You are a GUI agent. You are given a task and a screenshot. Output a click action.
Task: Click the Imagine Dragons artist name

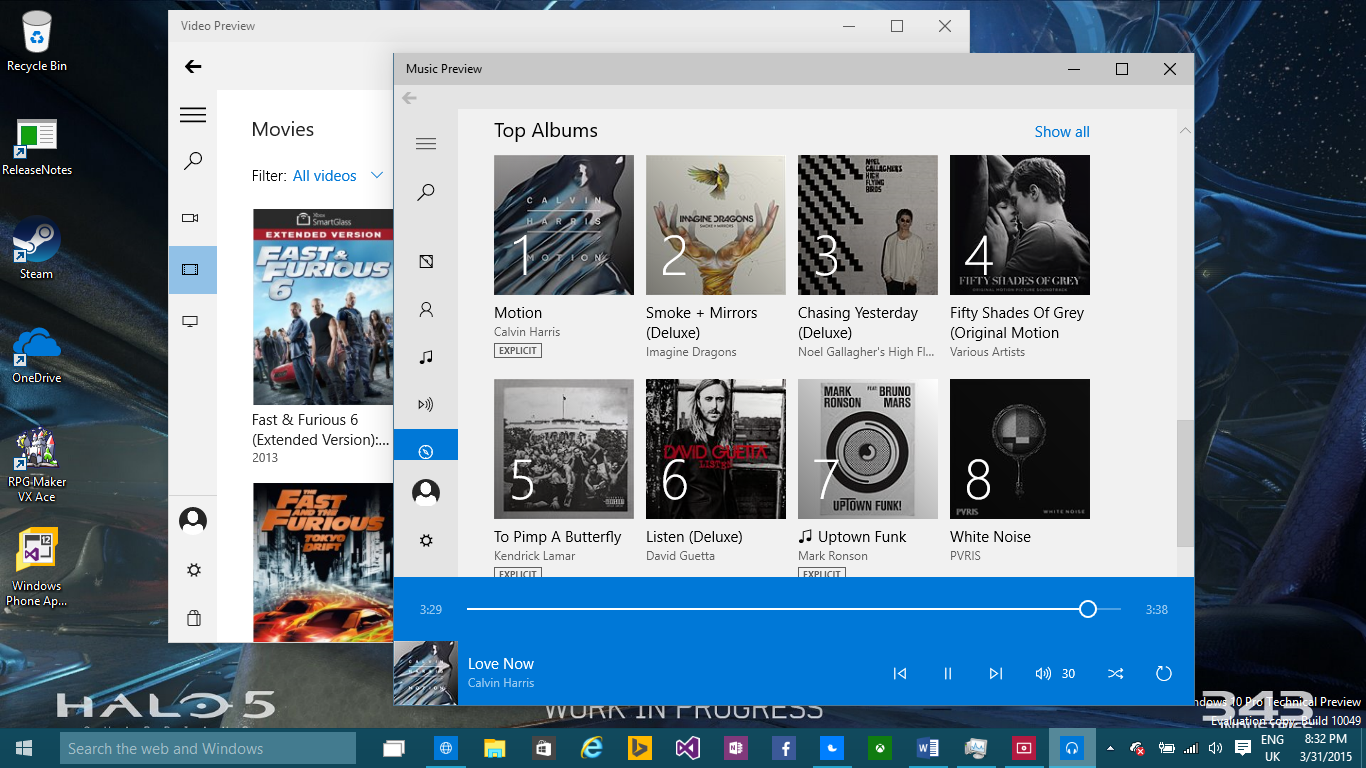coord(691,352)
